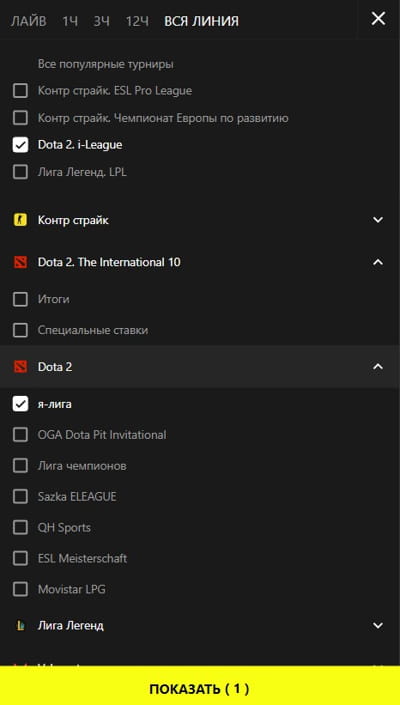The width and height of the screenshot is (400, 705).
Task: Select the 3Ч time filter tab
Action: 102,21
